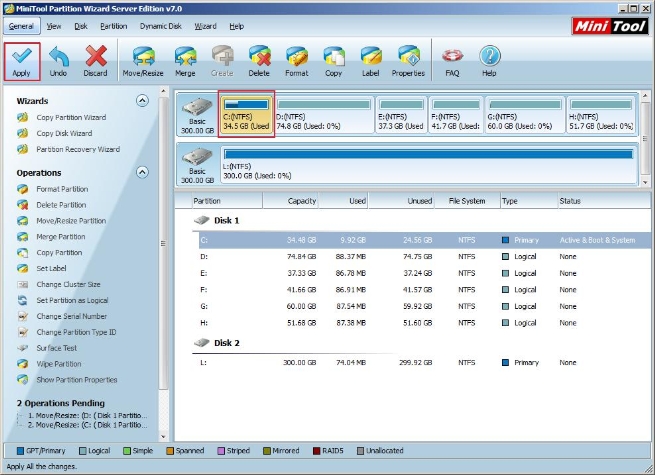Select the Move/Resize toolbar icon
Screen dimensions: 655x475
point(143,61)
